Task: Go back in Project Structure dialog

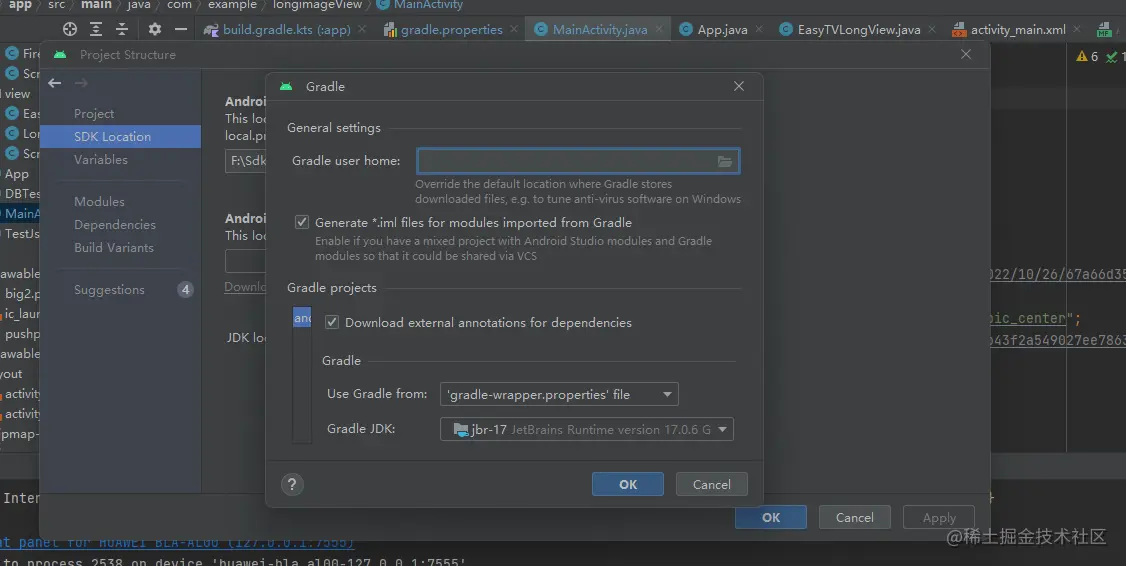Action: tap(55, 83)
